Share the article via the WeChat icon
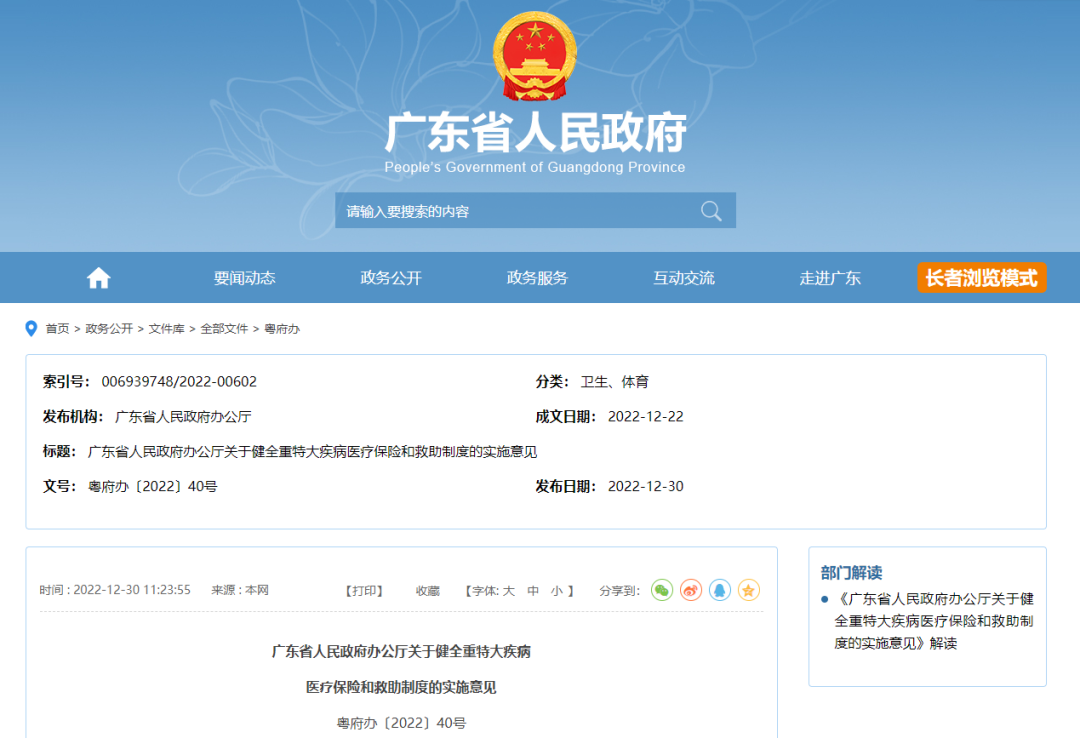1080x738 pixels. 661,590
